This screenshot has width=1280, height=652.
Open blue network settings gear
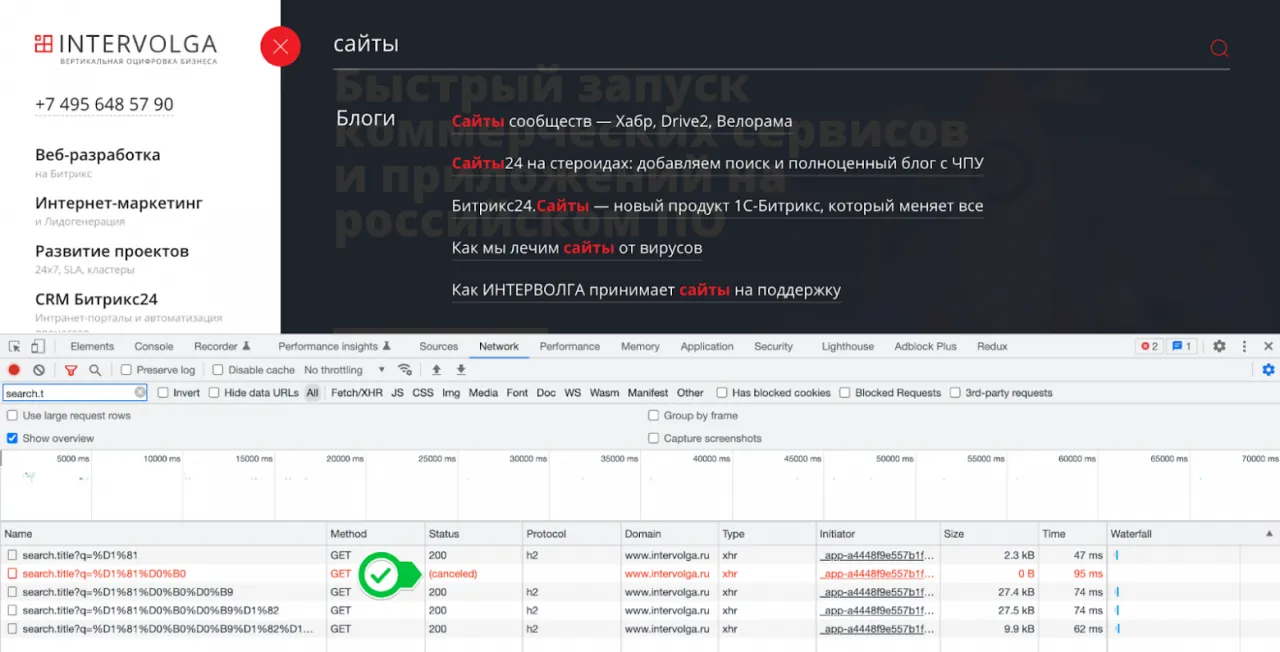pyautogui.click(x=1268, y=370)
